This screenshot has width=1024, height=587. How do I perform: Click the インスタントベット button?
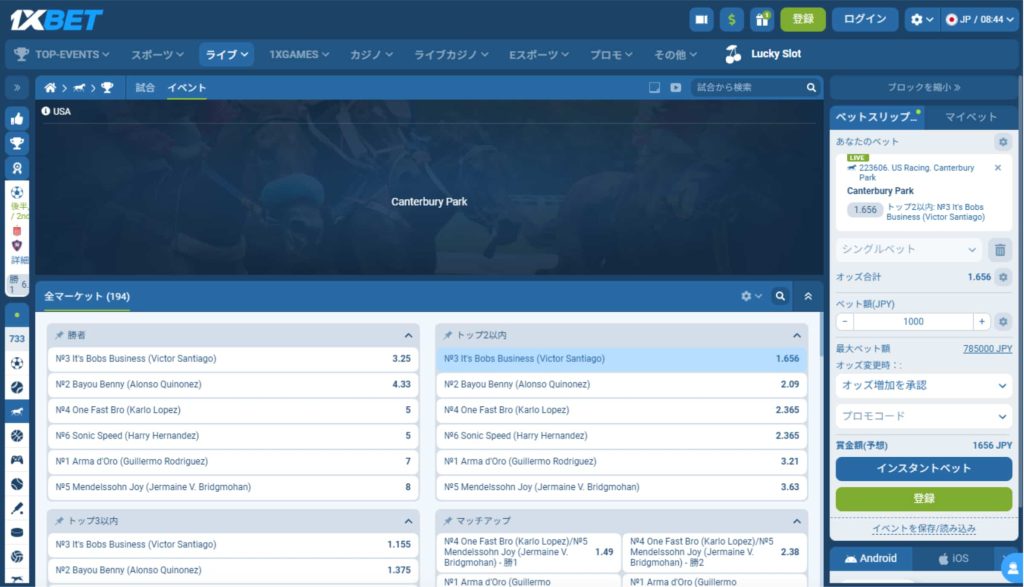tap(923, 468)
